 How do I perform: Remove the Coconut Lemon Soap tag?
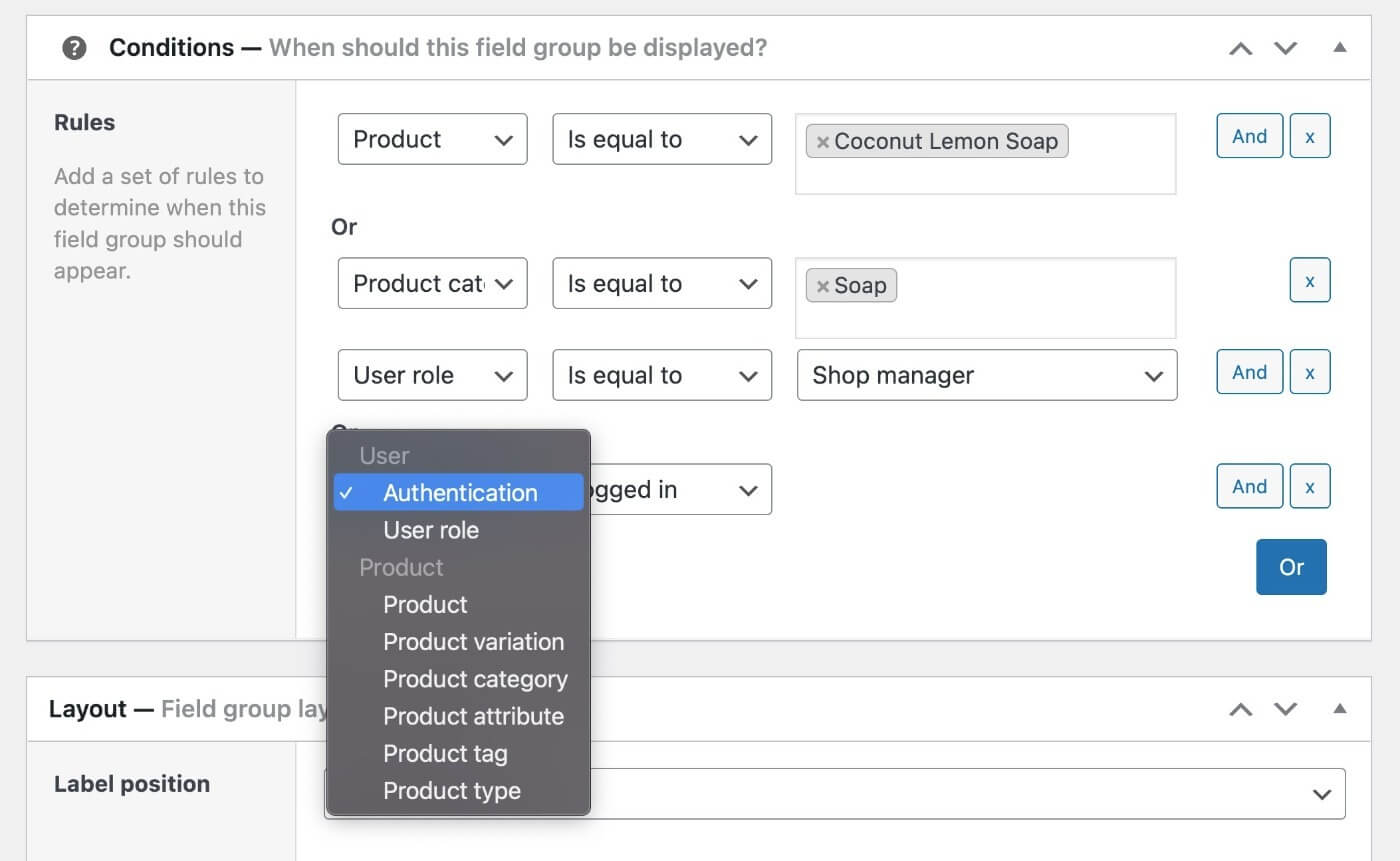tap(823, 142)
